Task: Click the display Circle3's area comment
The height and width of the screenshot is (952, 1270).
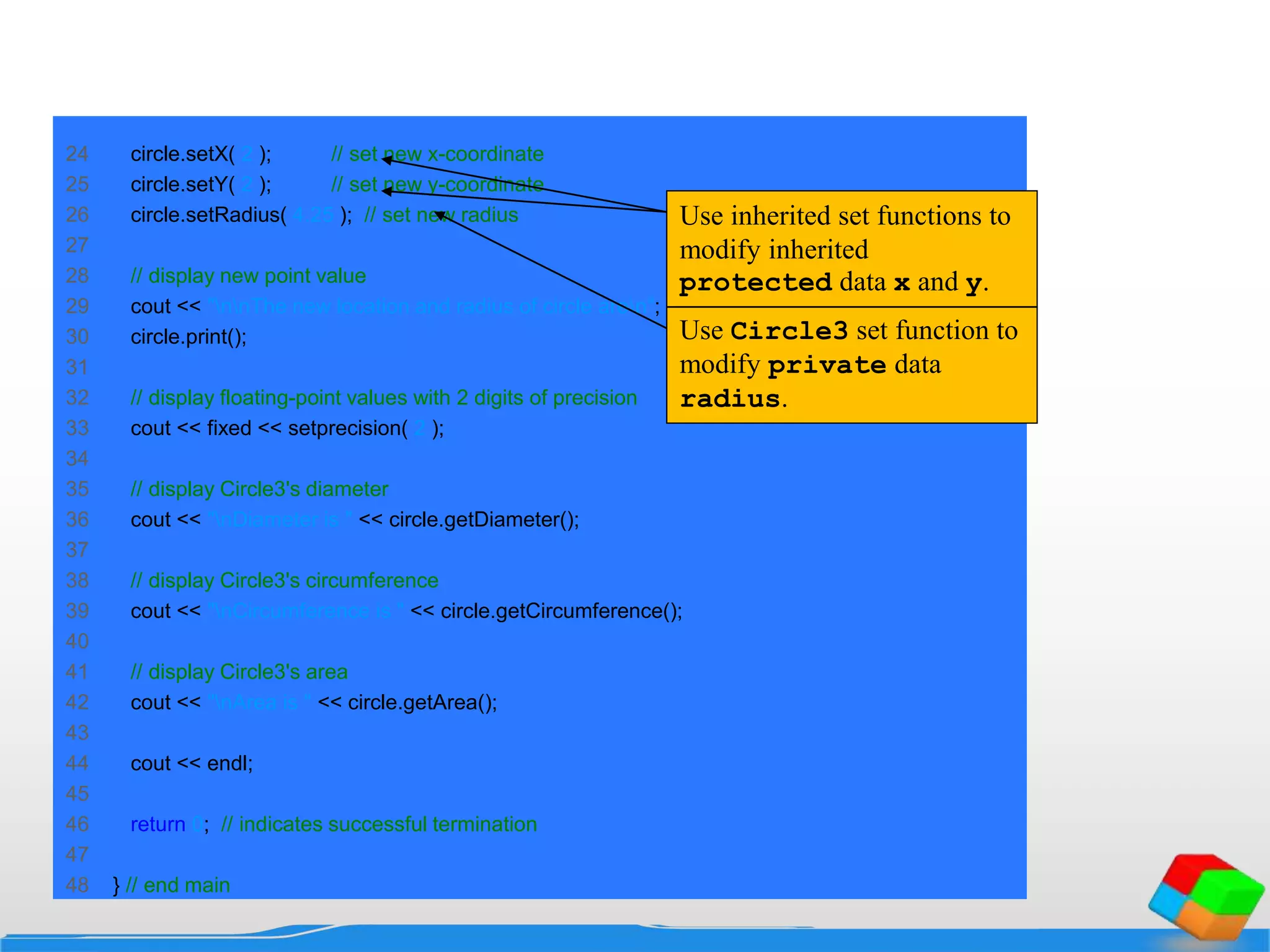Action: click(239, 672)
